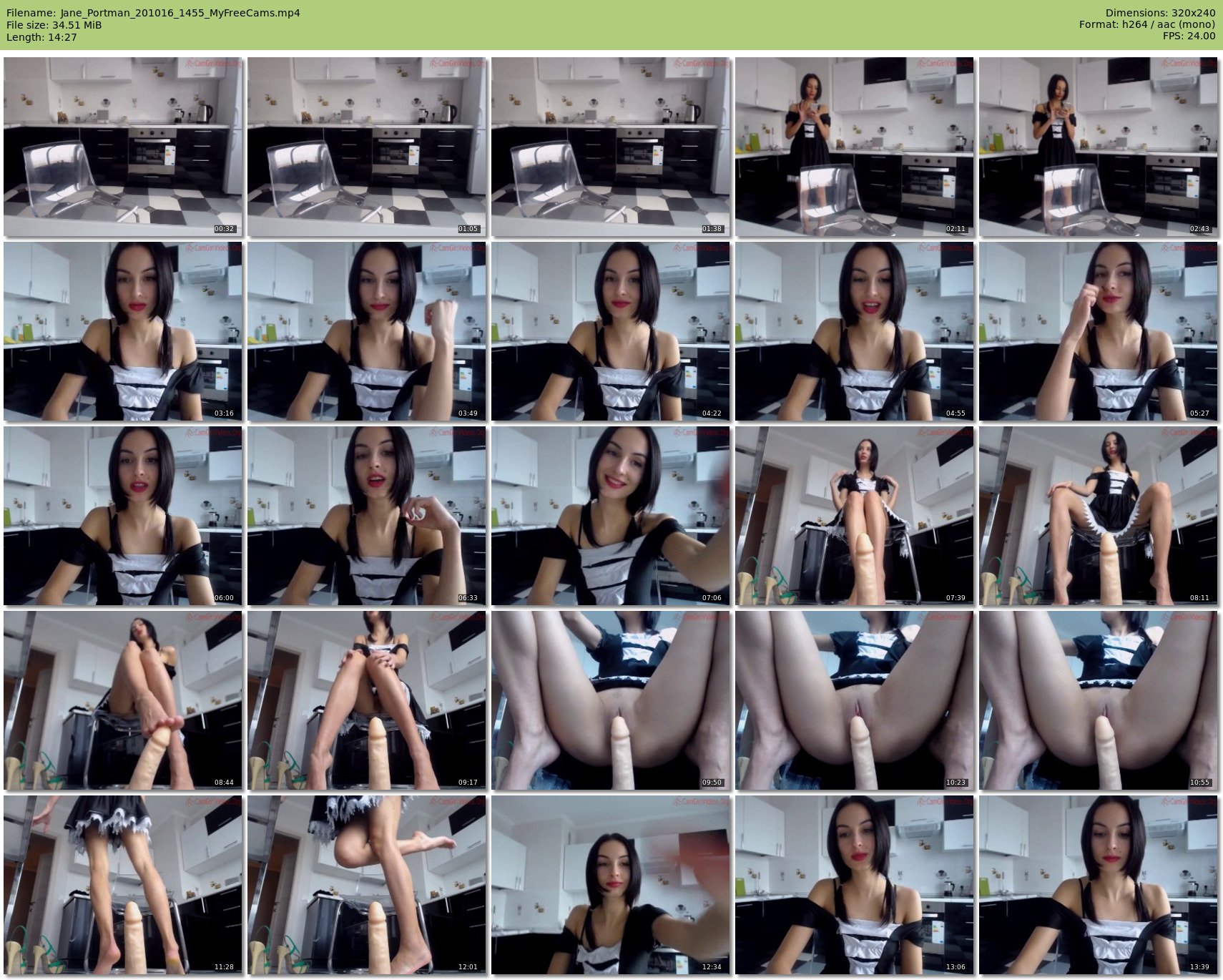This screenshot has height=980, width=1223.
Task: Click the thumbnail timestamped 00:32
Action: 122,147
